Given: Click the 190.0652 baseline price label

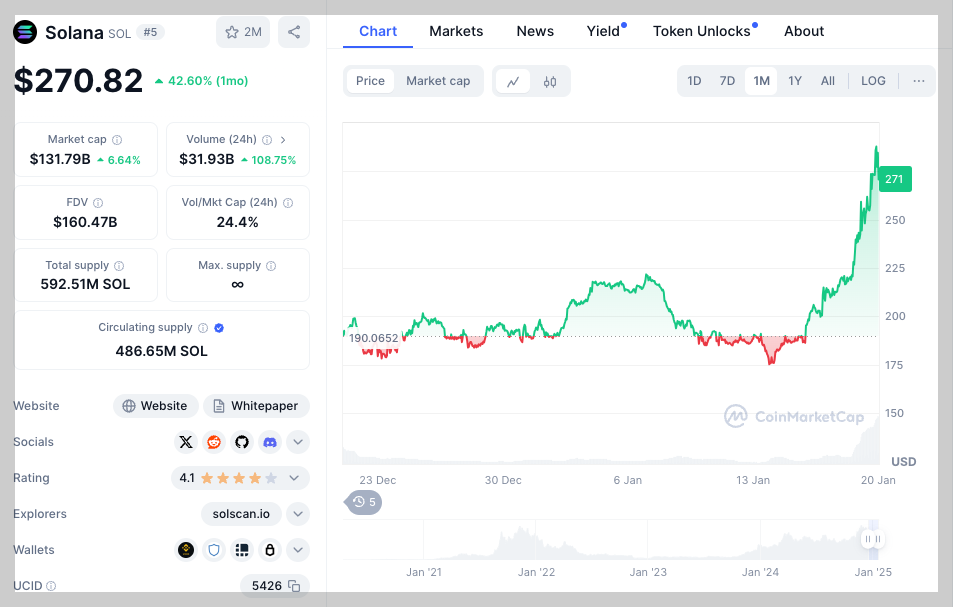Looking at the screenshot, I should pos(374,338).
